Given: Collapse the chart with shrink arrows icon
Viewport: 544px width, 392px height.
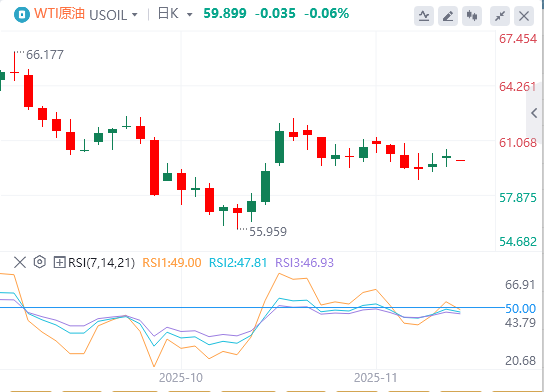Looking at the screenshot, I should tap(500, 16).
